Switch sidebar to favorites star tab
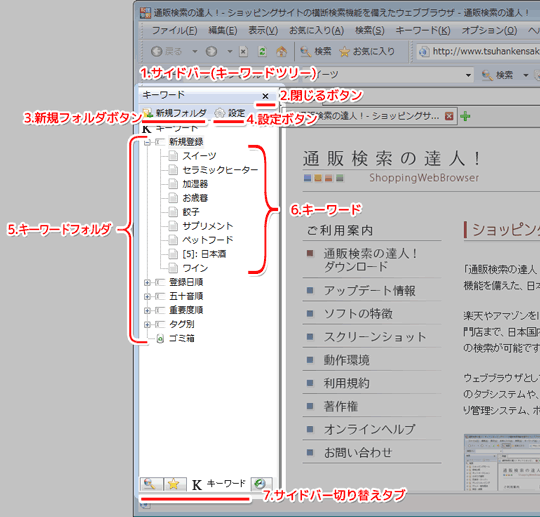Screen dimensions: 540x517 174,484
